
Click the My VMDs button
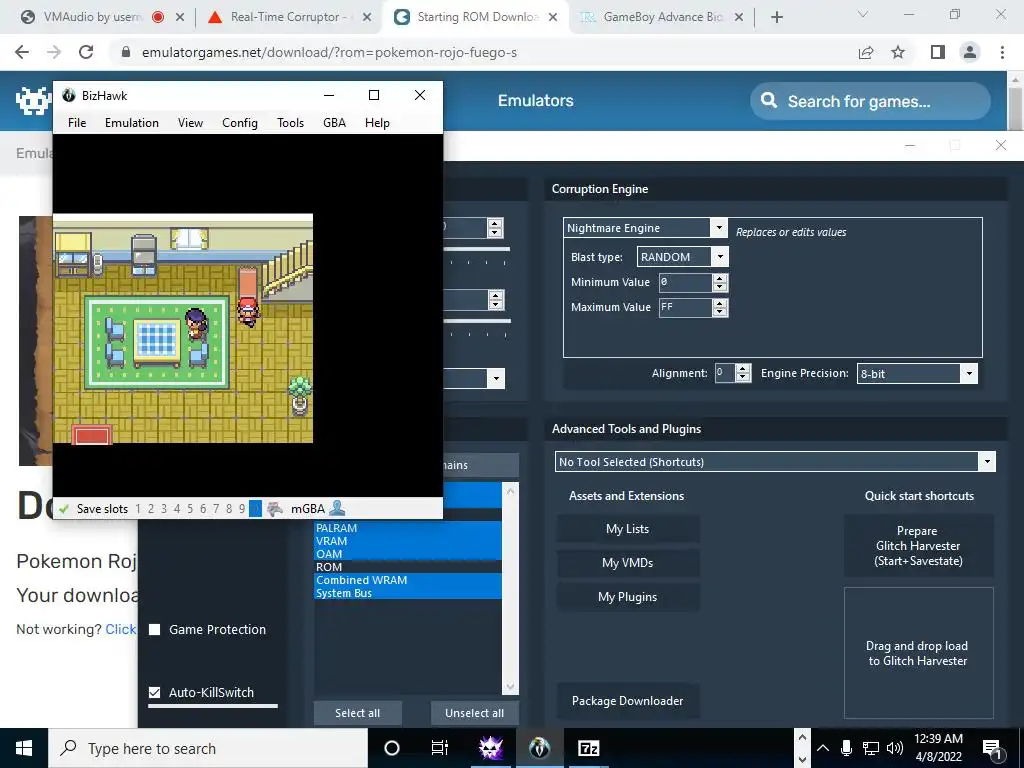point(628,563)
